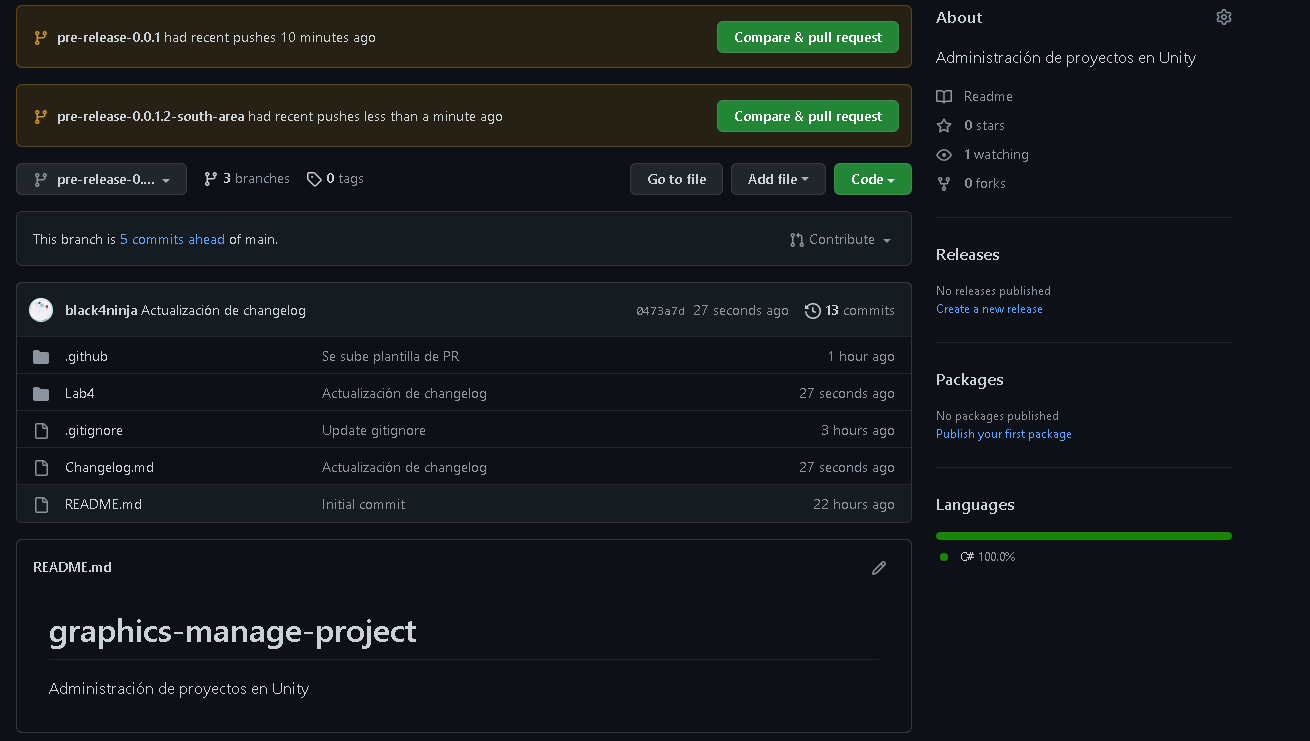The image size is (1310, 741).
Task: Open the black4ninja author link
Action: [x=101, y=310]
